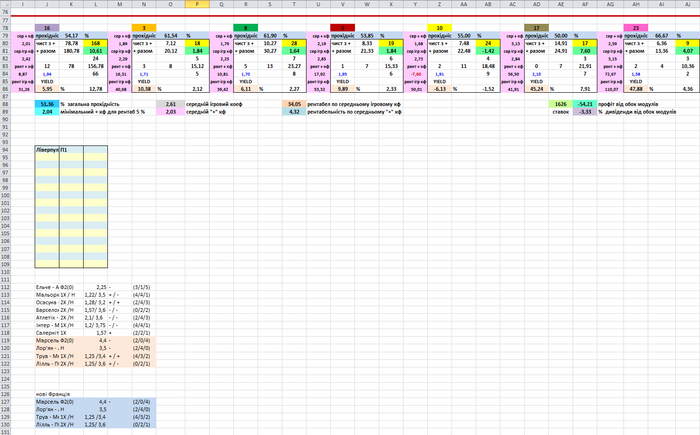Select the cell showing 53,85
Viewport: 700px width, 435px height.
tap(367, 35)
